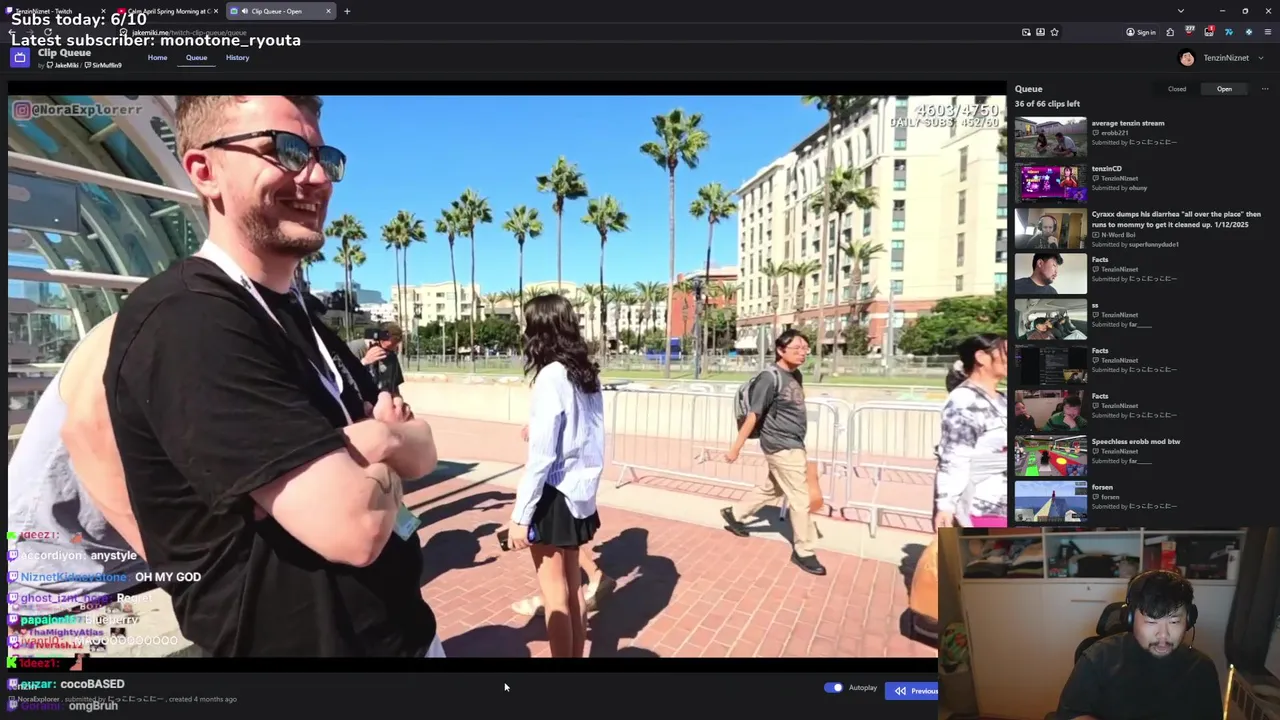Close the Clip Queue - Open tab
Screen dimensions: 1280x720
click(x=328, y=11)
